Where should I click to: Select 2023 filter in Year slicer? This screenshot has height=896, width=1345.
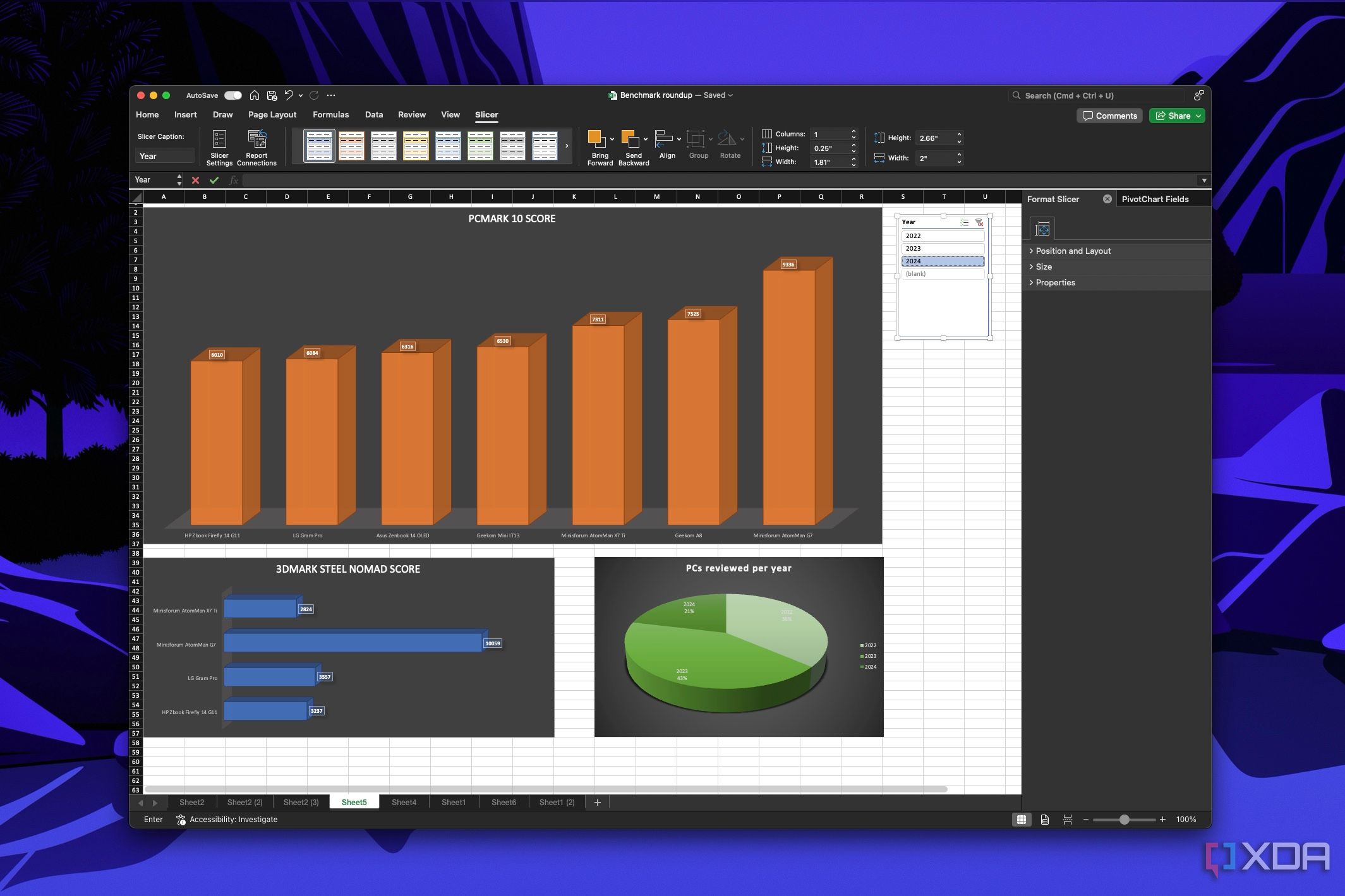pos(941,248)
